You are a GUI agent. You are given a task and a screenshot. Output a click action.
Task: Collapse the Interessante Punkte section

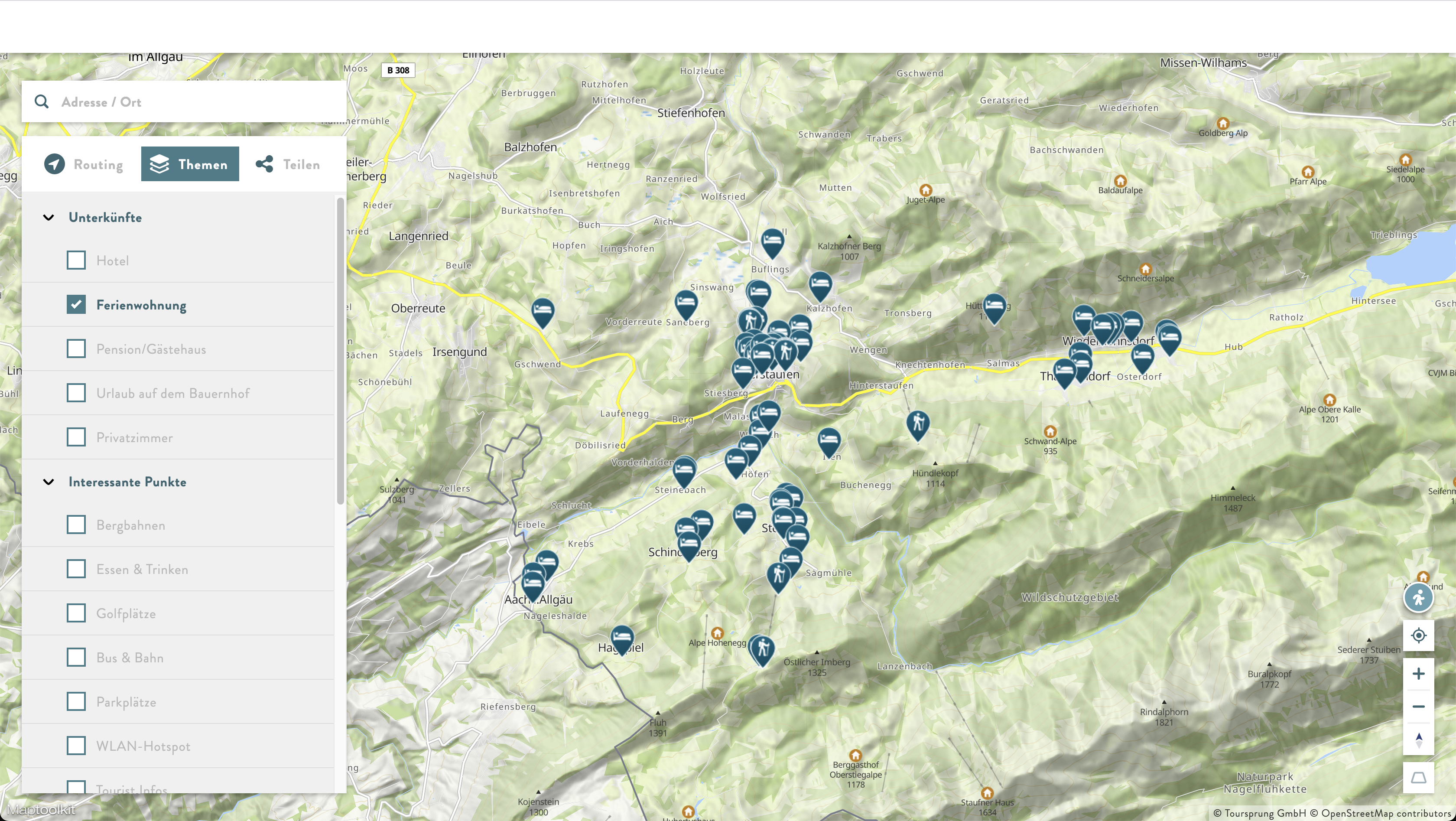coord(49,482)
